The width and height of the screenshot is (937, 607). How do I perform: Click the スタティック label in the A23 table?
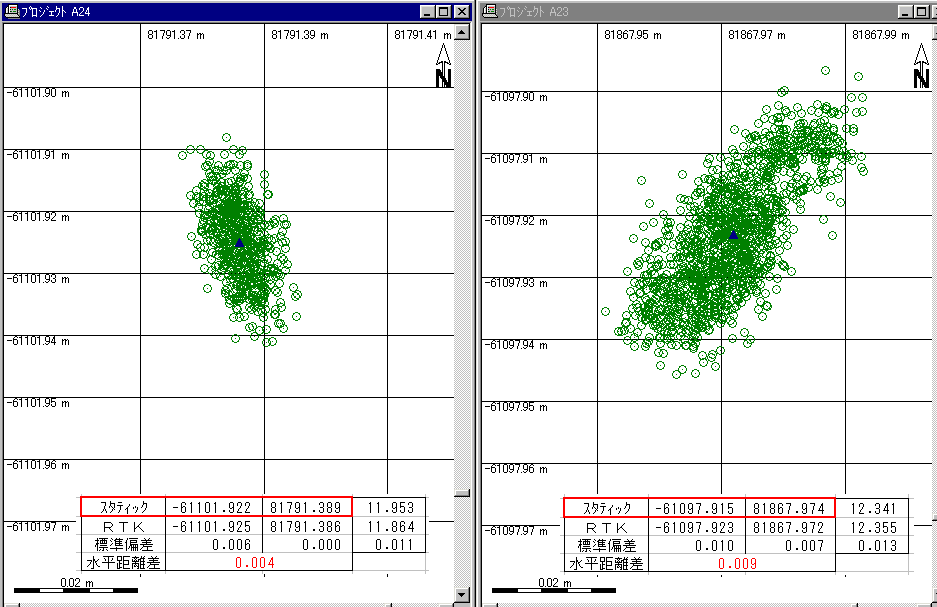pos(607,508)
